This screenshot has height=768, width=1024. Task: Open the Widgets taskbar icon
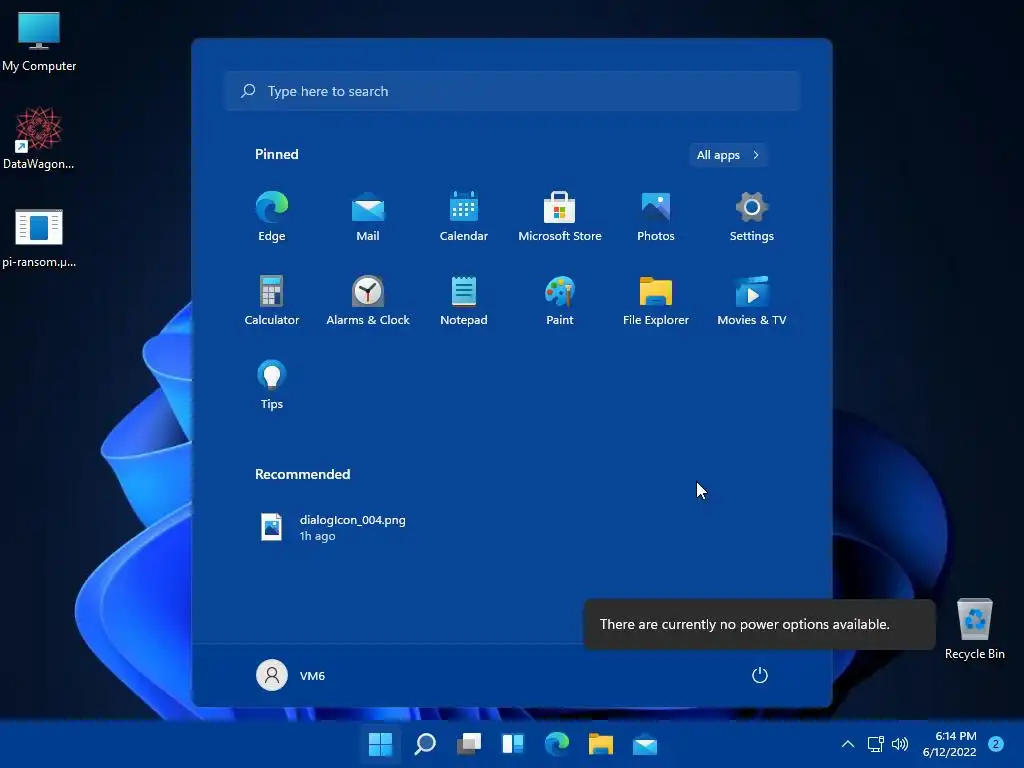tap(513, 744)
